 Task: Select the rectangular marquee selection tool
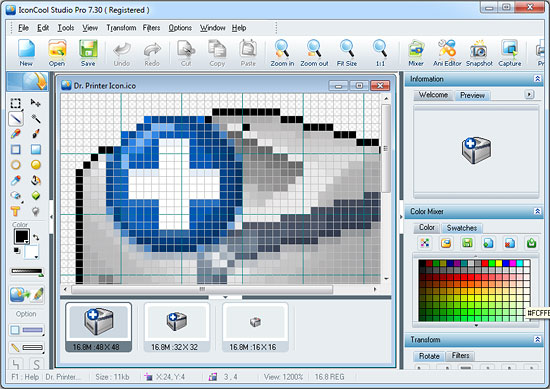[15, 103]
